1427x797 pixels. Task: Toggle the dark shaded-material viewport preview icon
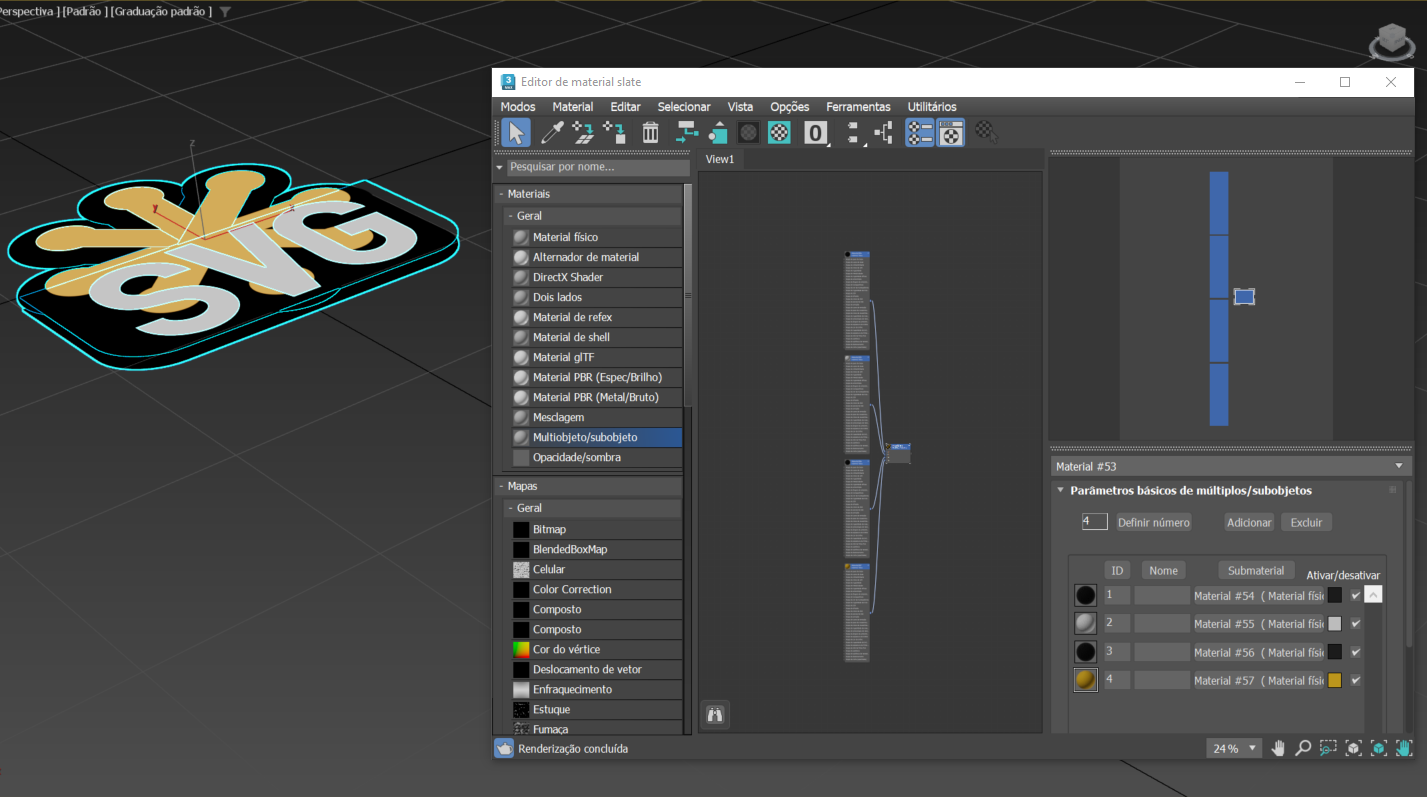point(748,132)
